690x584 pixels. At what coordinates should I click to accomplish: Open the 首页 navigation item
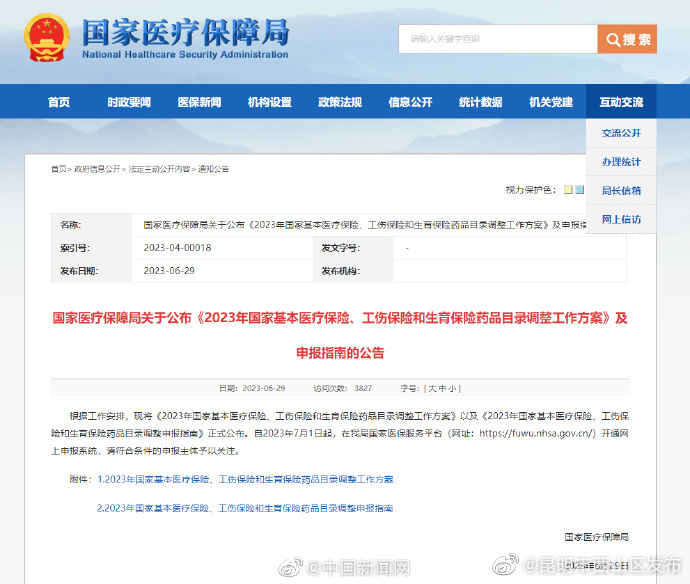pyautogui.click(x=59, y=102)
